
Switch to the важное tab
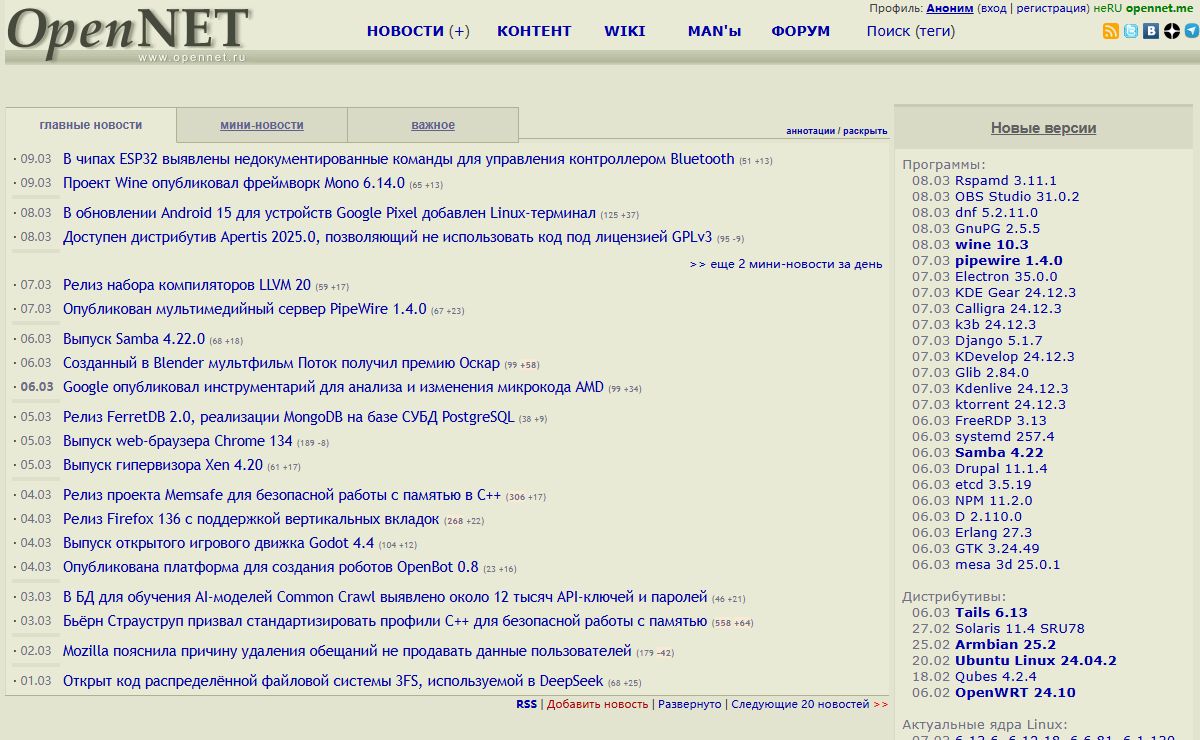433,125
